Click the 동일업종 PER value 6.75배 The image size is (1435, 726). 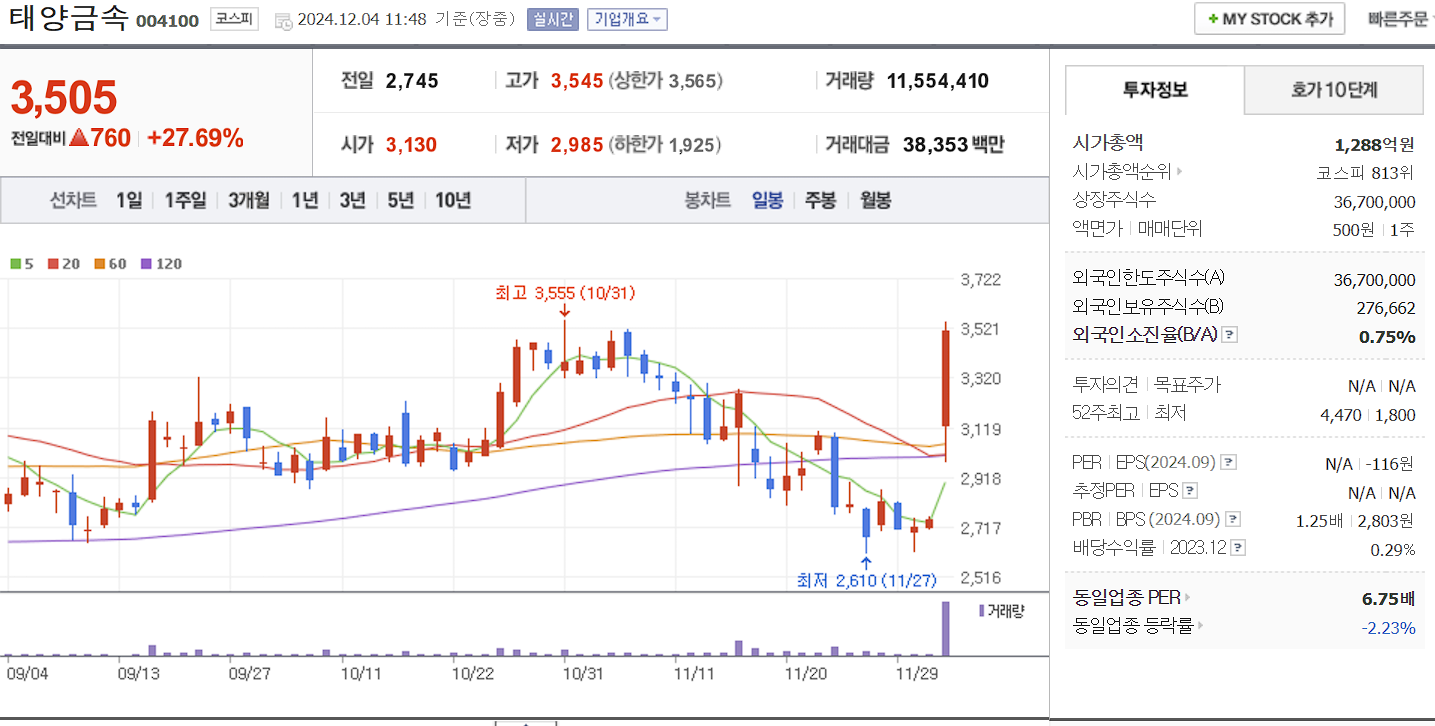(x=1388, y=599)
